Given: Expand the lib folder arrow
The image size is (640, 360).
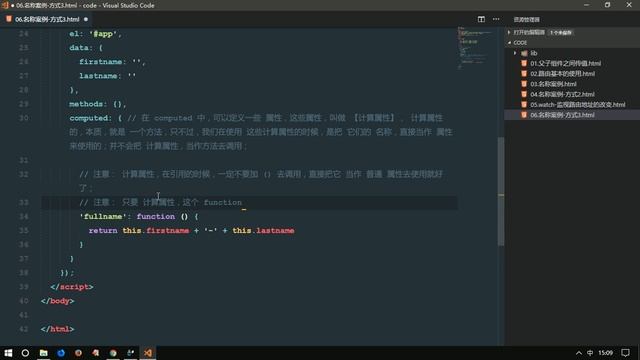Looking at the screenshot, I should click(x=515, y=53).
